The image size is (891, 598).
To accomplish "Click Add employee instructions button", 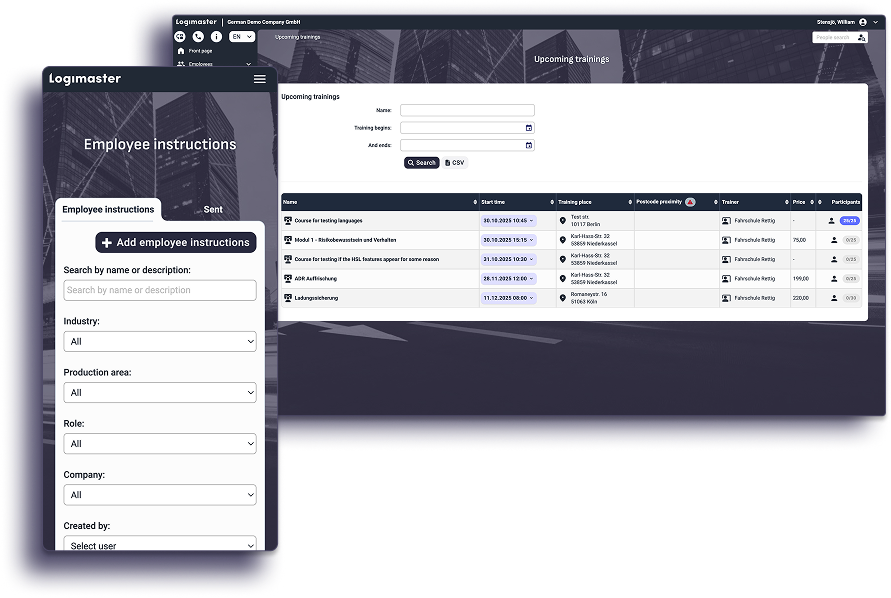I will (176, 243).
